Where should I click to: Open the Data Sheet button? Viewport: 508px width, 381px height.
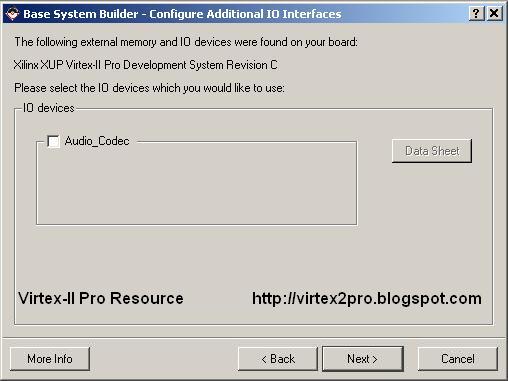coord(432,151)
